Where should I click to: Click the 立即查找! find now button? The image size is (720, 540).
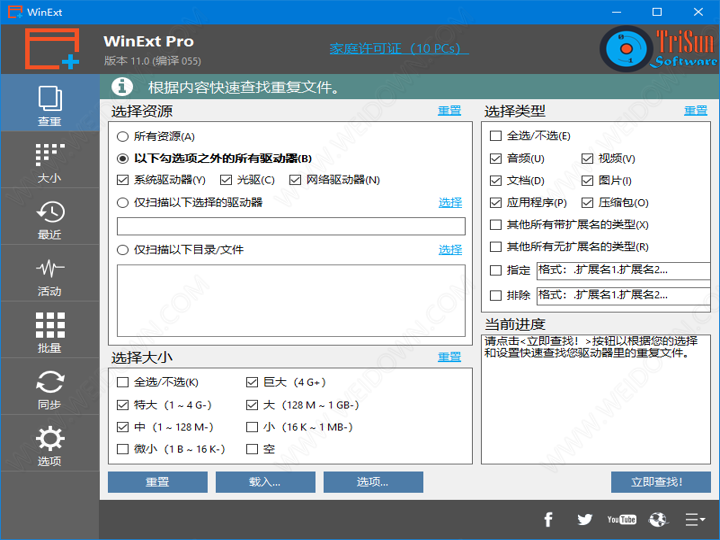pyautogui.click(x=661, y=482)
